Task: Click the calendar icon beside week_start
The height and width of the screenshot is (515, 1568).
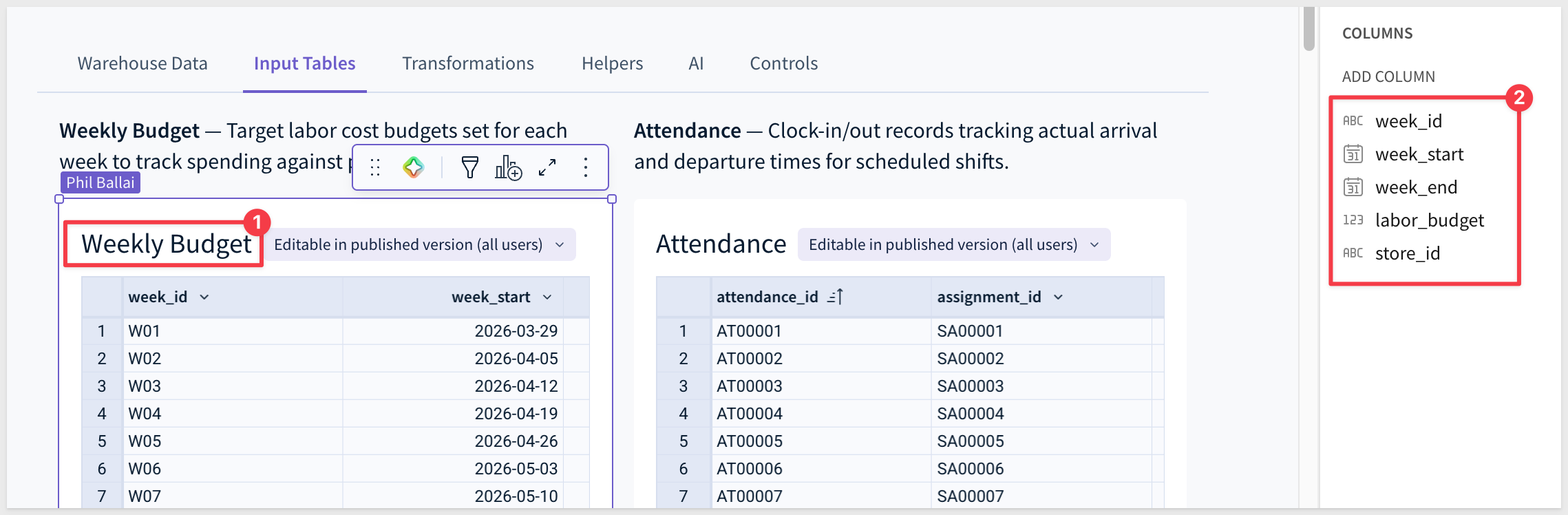Action: click(x=1353, y=154)
